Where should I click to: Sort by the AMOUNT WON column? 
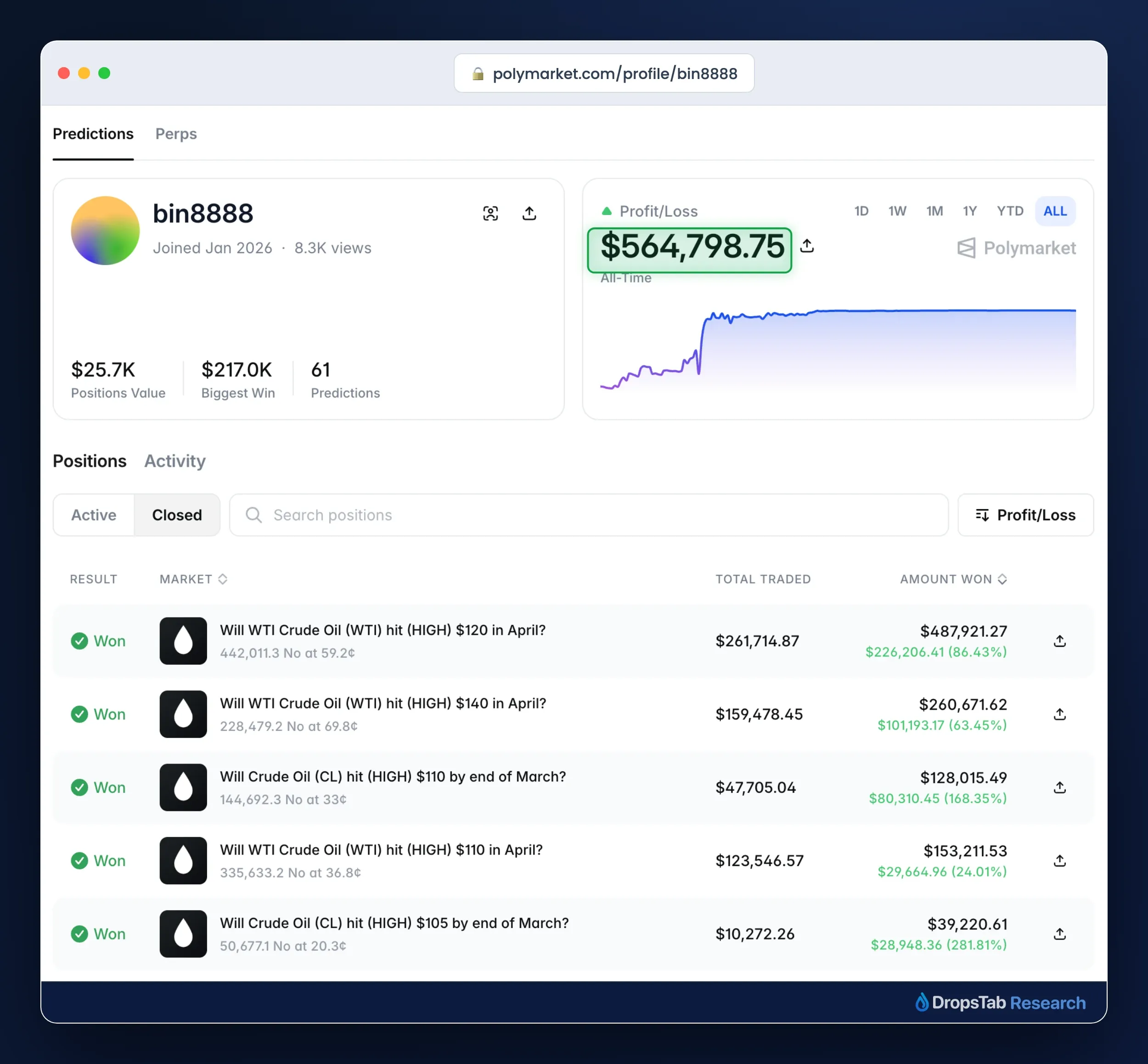[x=953, y=579]
